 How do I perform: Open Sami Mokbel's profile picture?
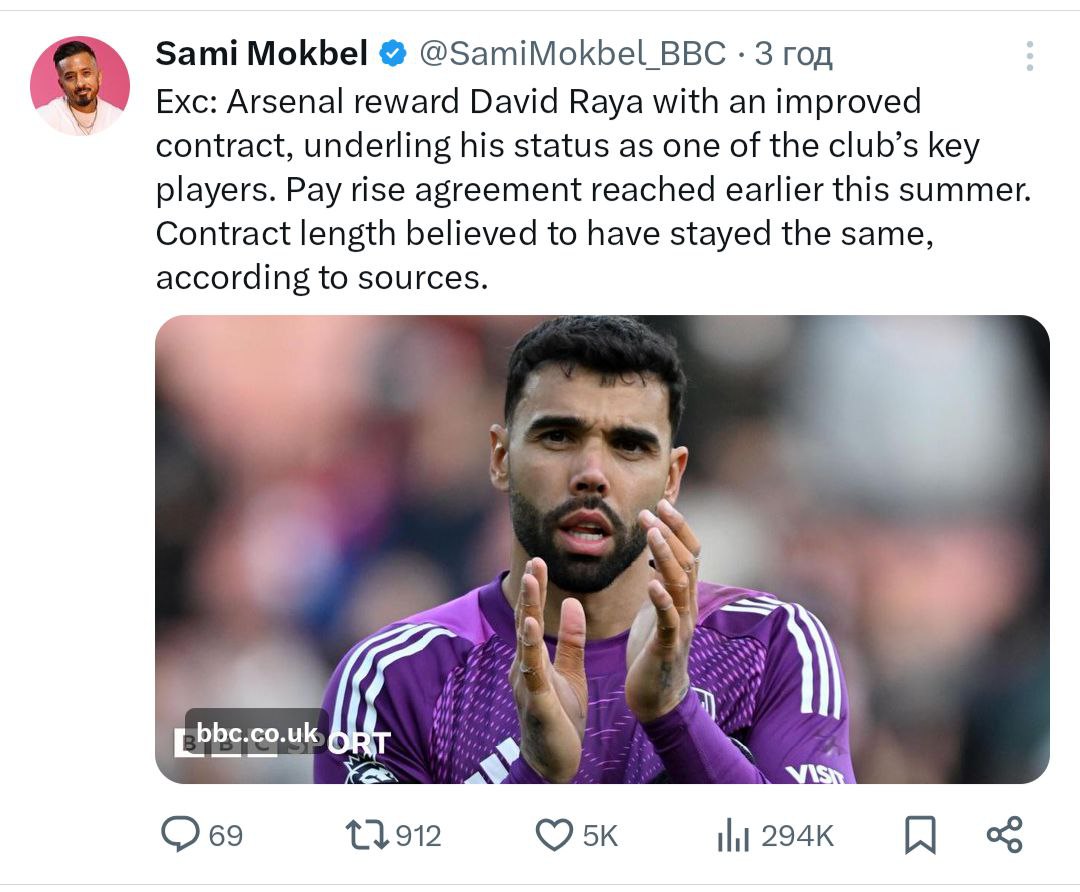80,86
